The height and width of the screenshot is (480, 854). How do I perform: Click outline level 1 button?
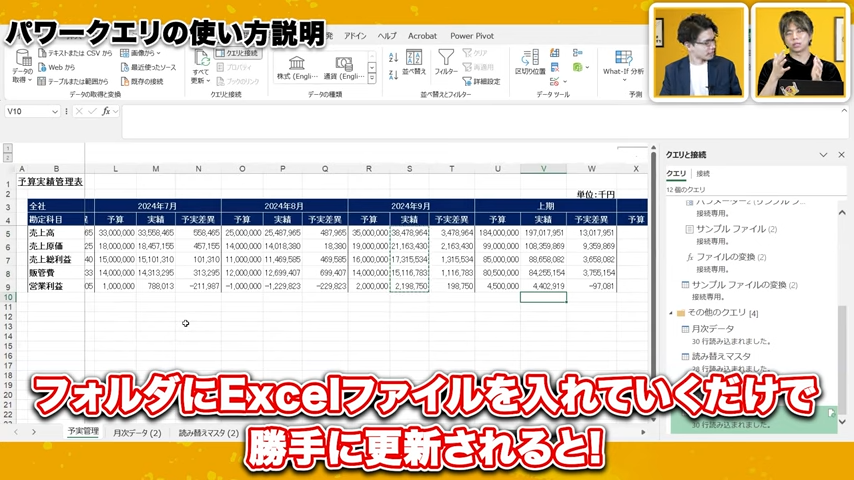(x=8, y=148)
